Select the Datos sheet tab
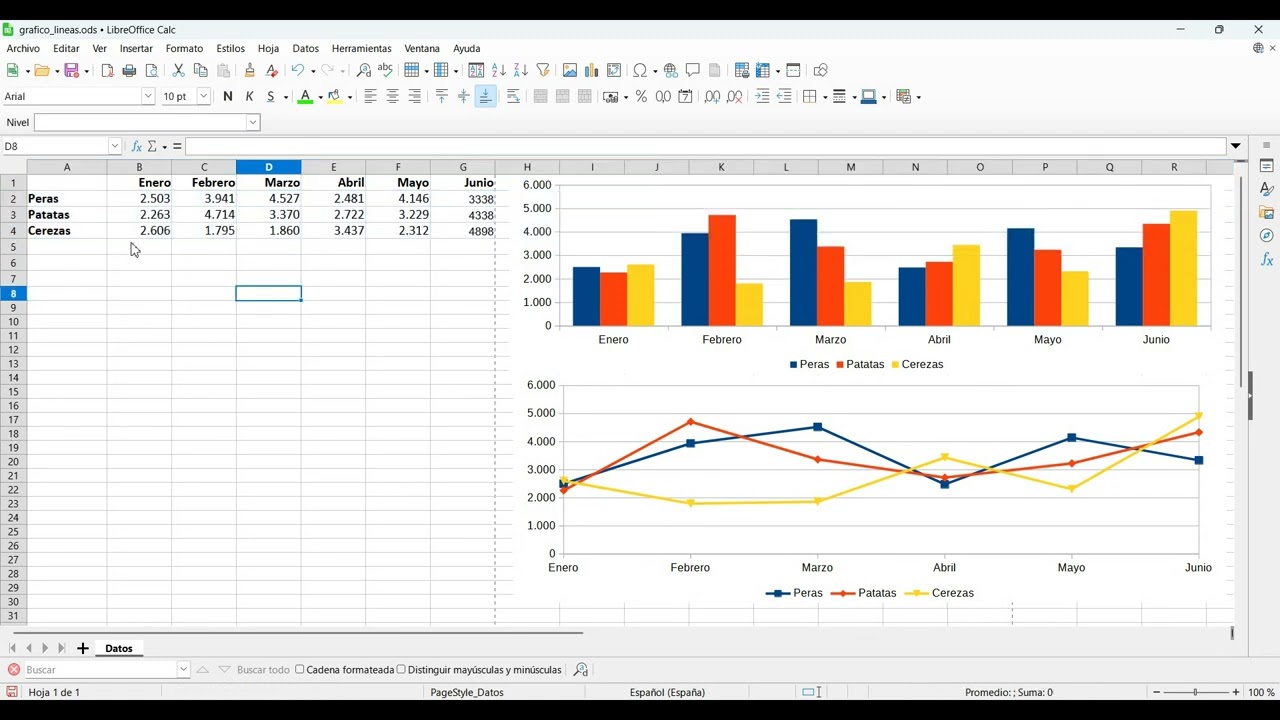The height and width of the screenshot is (720, 1280). (x=119, y=648)
